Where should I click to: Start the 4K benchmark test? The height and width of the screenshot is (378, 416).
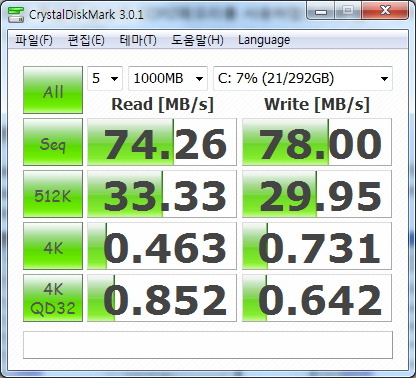tap(53, 246)
